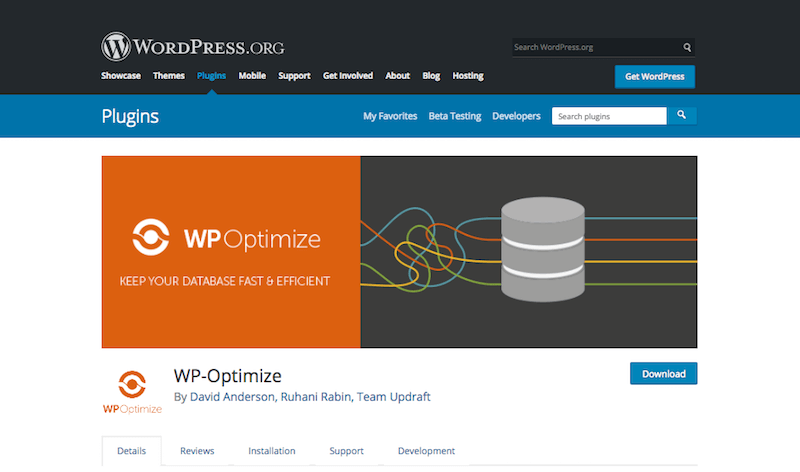The width and height of the screenshot is (800, 472).
Task: Click the Download button
Action: pos(663,374)
